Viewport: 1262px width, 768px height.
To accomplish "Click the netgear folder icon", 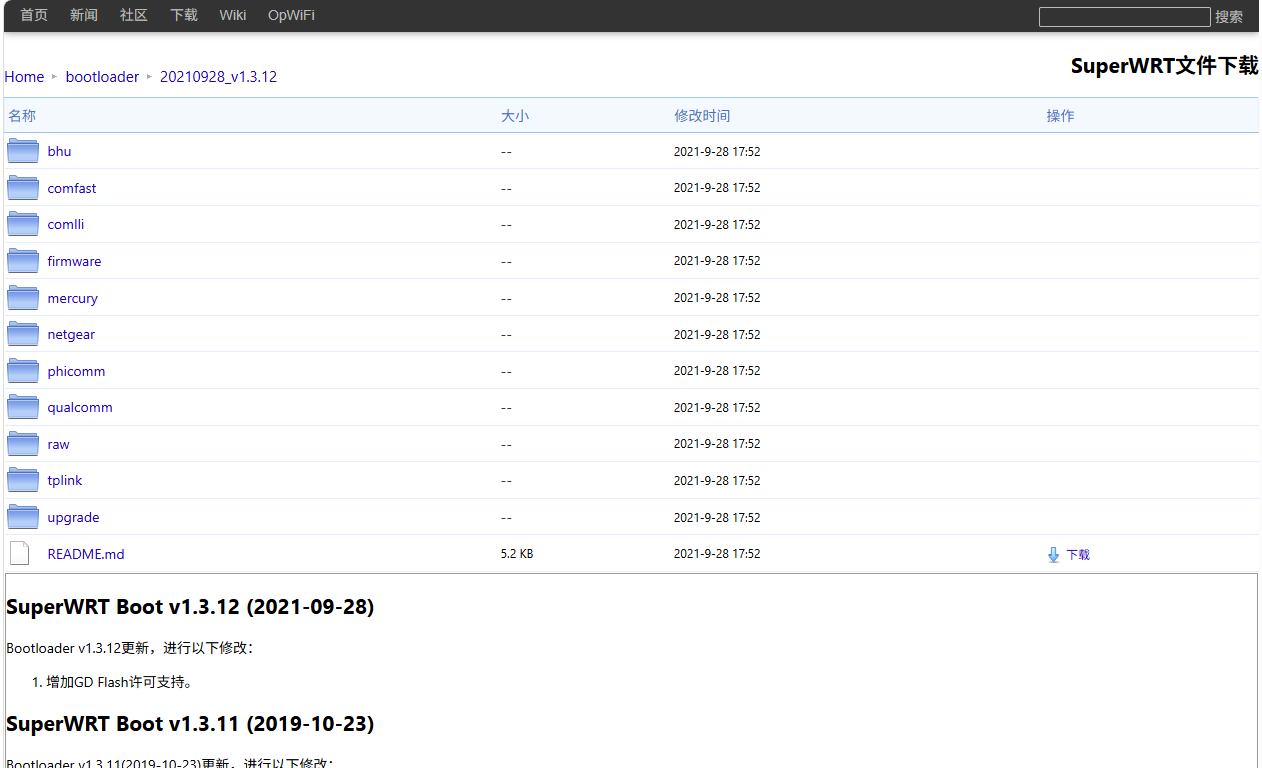I will 23,334.
